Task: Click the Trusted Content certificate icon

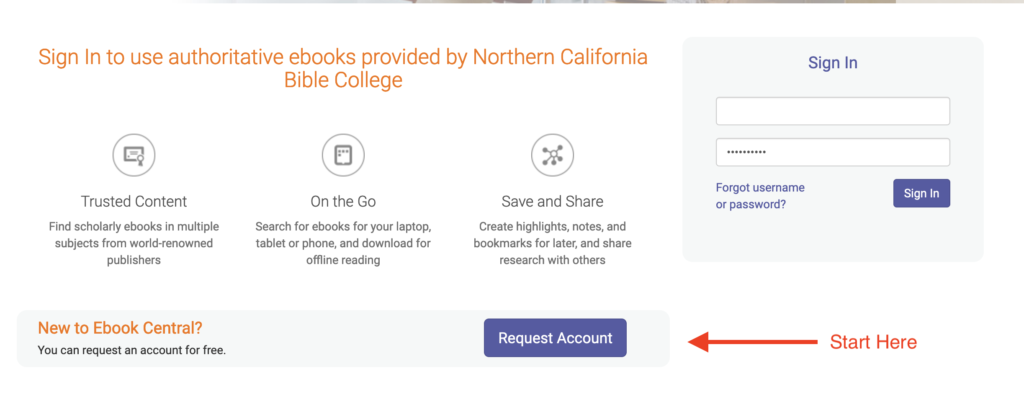Action: 134,155
